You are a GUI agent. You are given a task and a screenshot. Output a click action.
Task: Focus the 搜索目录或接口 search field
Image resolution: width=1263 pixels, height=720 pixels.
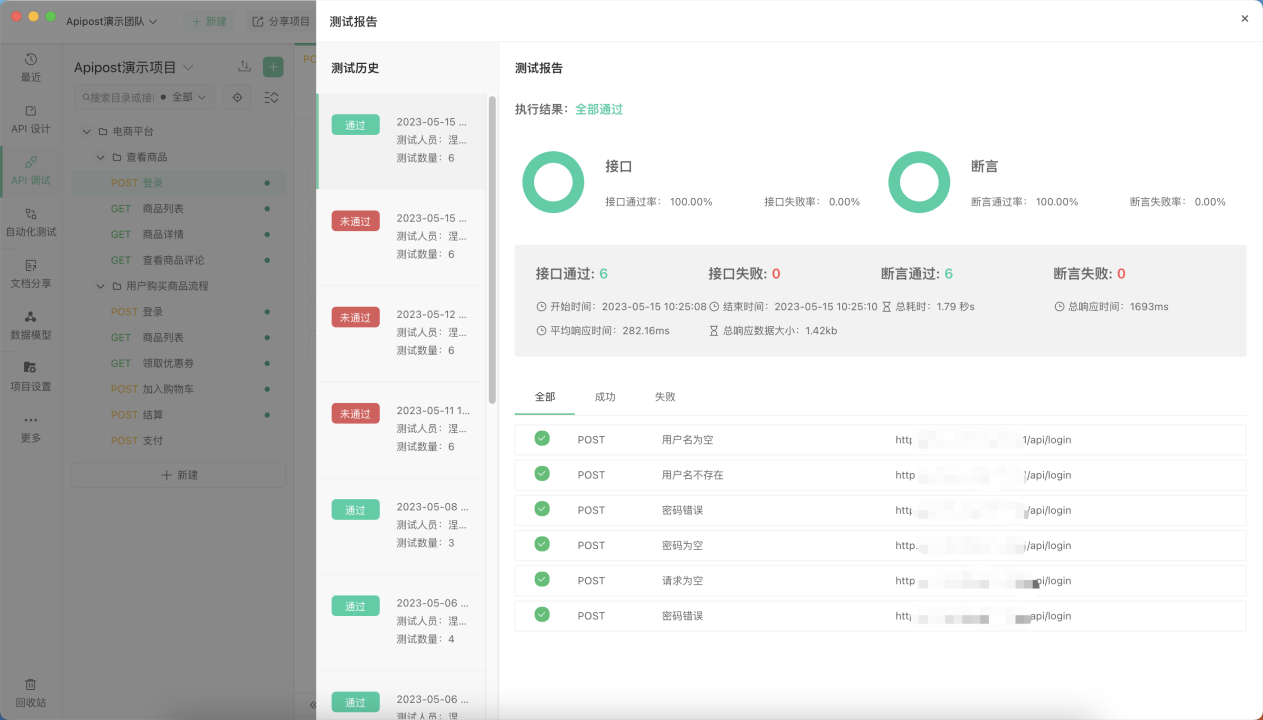click(x=118, y=97)
